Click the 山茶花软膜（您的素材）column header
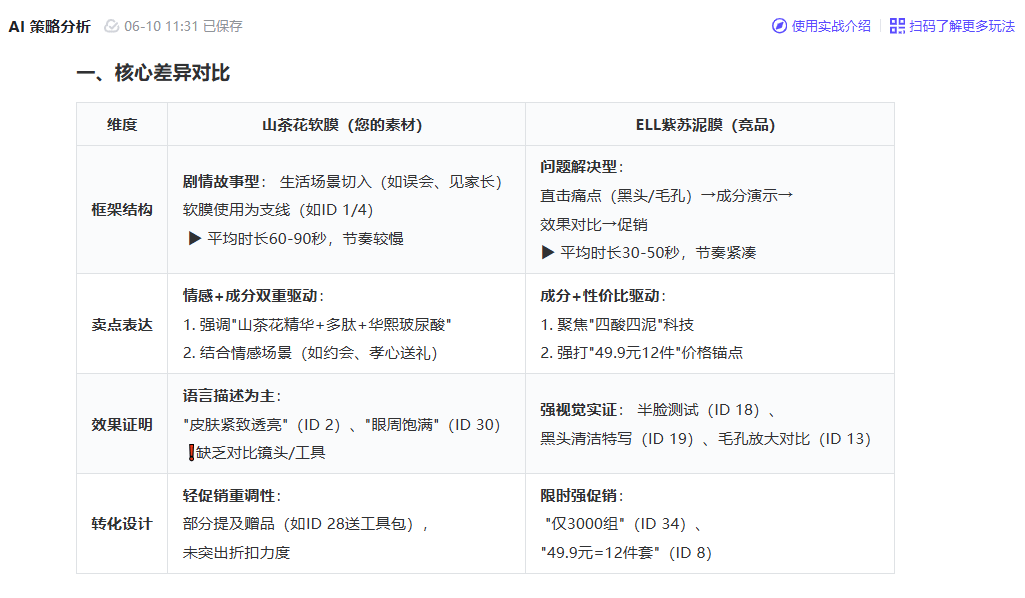Viewport: 1025px width, 598px height. coord(346,125)
